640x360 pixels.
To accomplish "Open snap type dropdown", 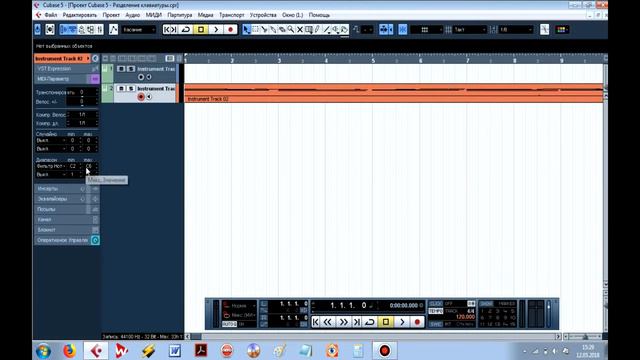I will [x=426, y=29].
